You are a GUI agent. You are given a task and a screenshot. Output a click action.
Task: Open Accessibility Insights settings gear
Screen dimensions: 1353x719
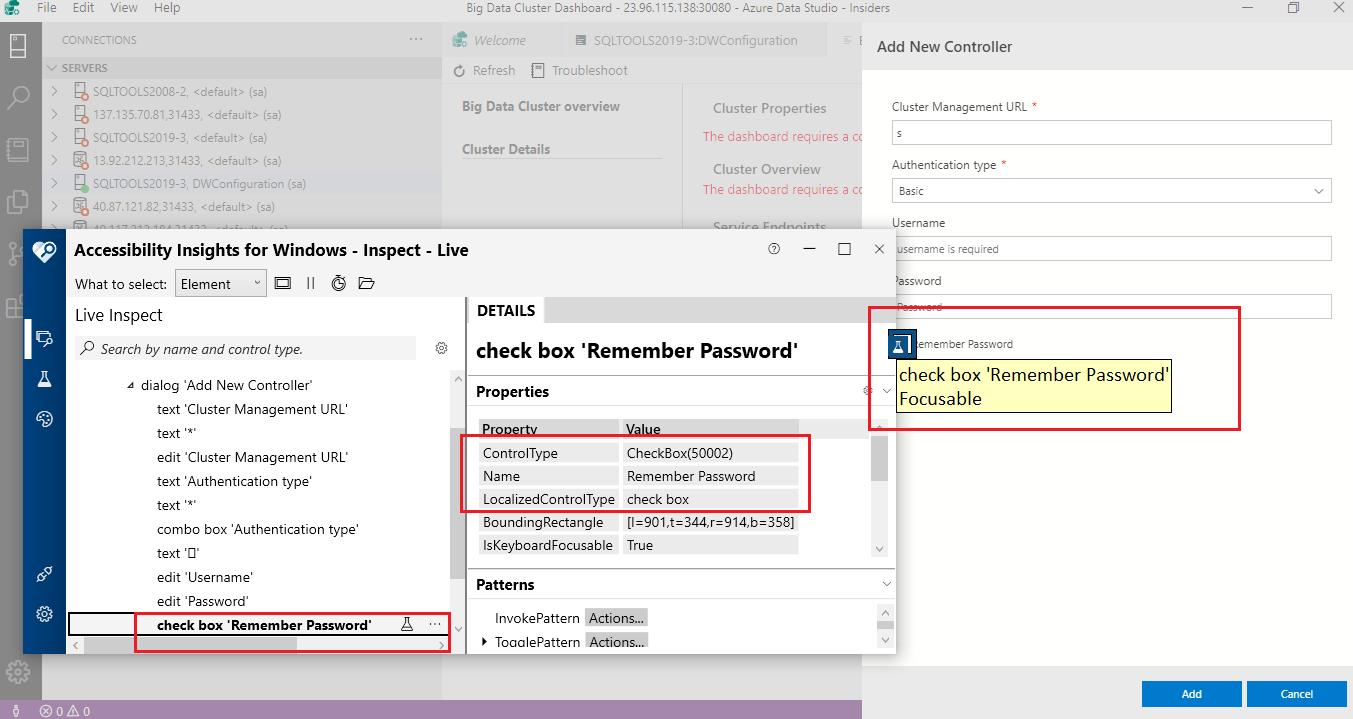44,614
